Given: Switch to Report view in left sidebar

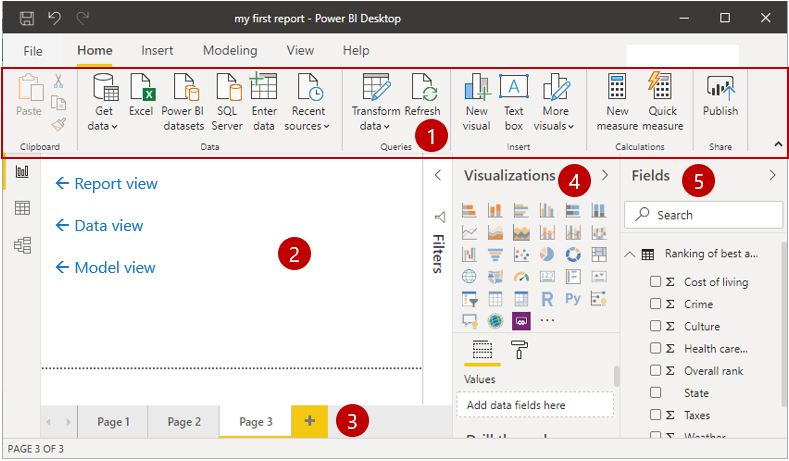Looking at the screenshot, I should pos(22,172).
